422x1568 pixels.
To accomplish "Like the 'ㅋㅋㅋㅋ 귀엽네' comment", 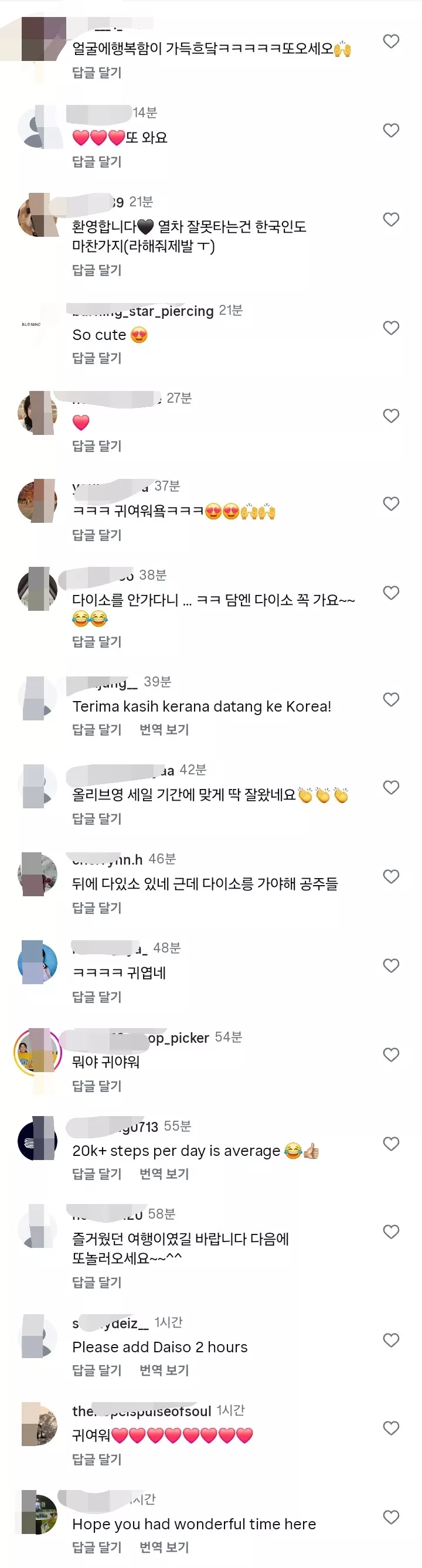I will pos(391,965).
